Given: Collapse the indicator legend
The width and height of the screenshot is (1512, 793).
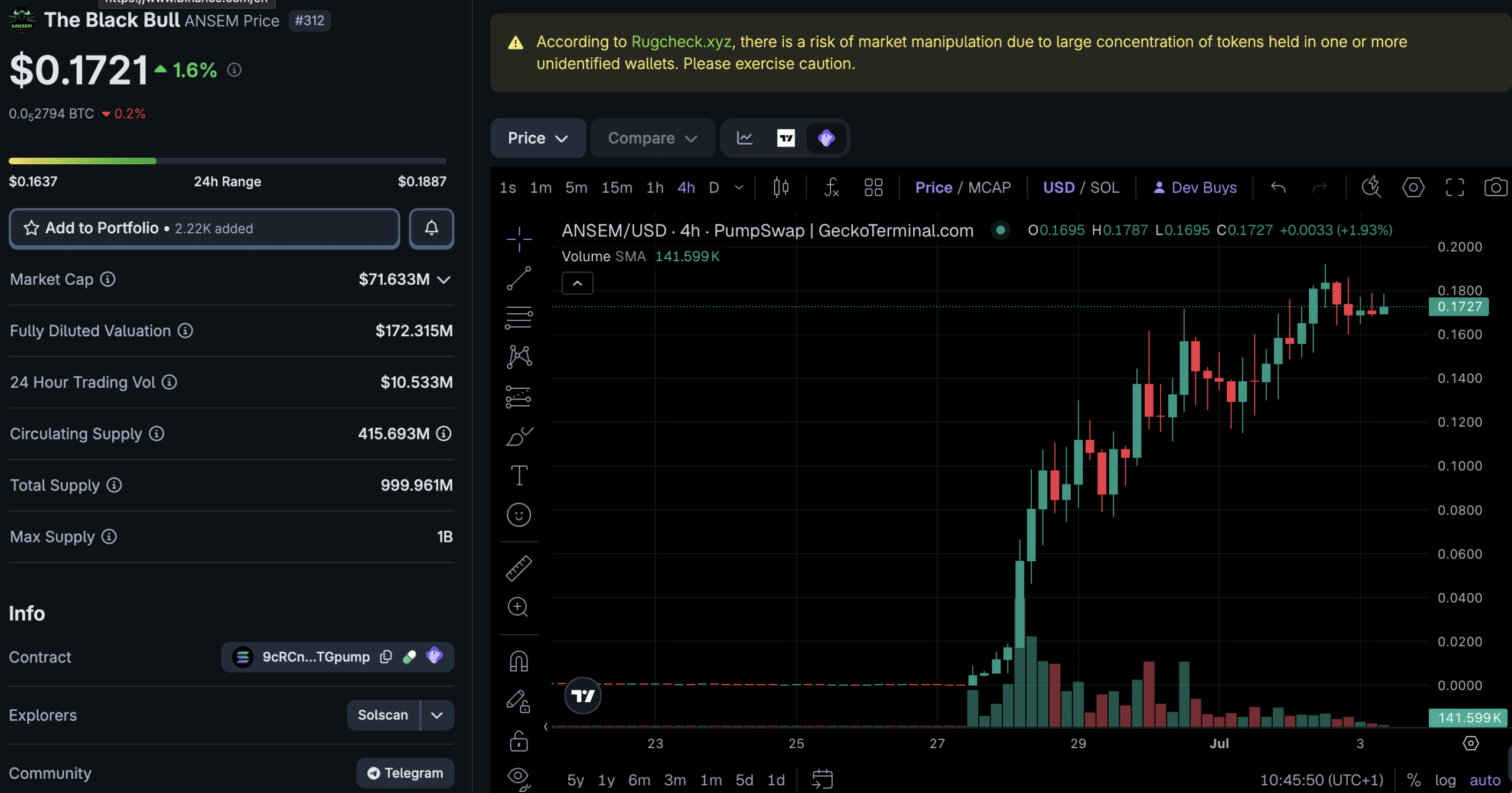Looking at the screenshot, I should (578, 283).
